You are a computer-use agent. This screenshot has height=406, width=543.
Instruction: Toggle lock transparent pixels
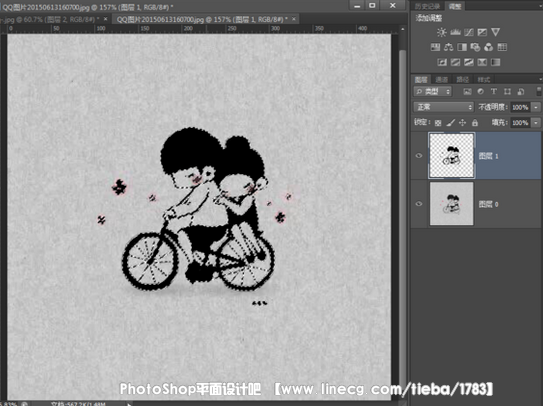pos(438,123)
